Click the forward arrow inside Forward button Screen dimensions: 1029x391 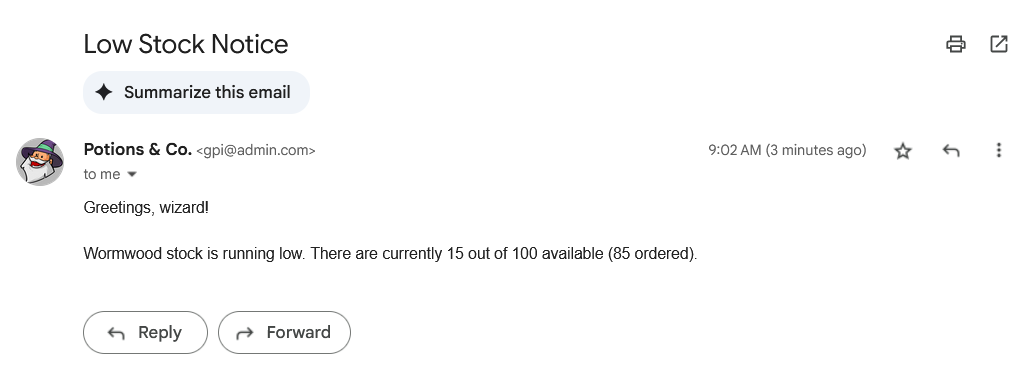pos(244,333)
